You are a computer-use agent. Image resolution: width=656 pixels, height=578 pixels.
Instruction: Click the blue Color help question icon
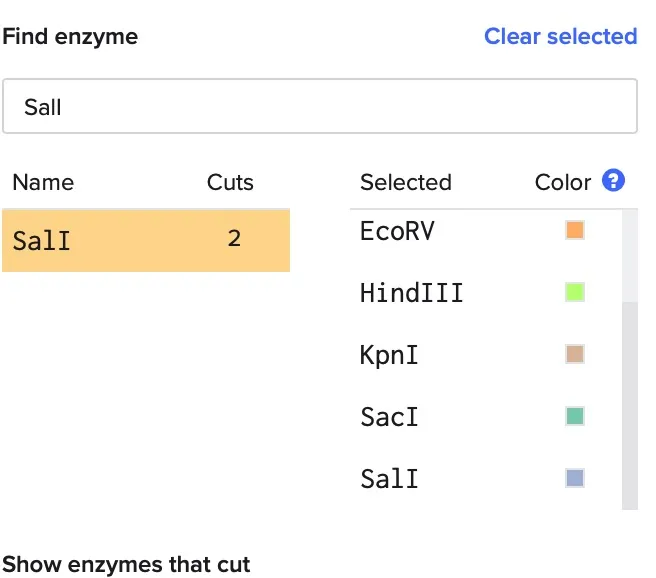[614, 181]
